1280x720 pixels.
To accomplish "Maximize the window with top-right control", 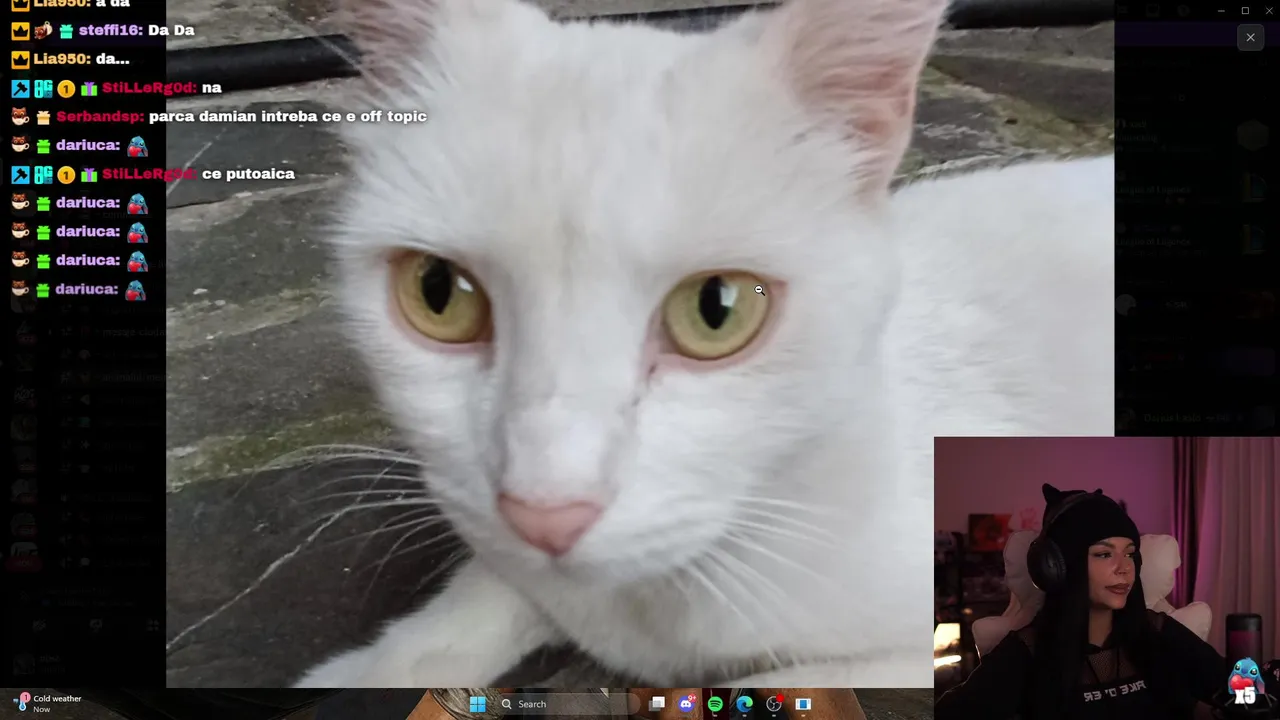I will 1245,11.
